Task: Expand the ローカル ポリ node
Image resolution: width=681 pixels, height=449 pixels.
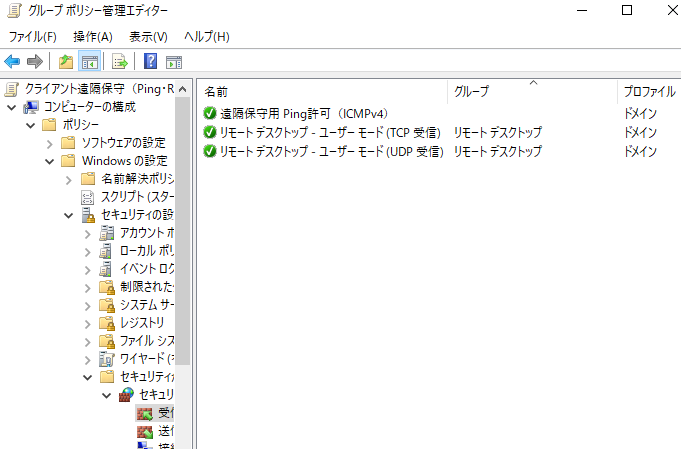Action: (88, 252)
